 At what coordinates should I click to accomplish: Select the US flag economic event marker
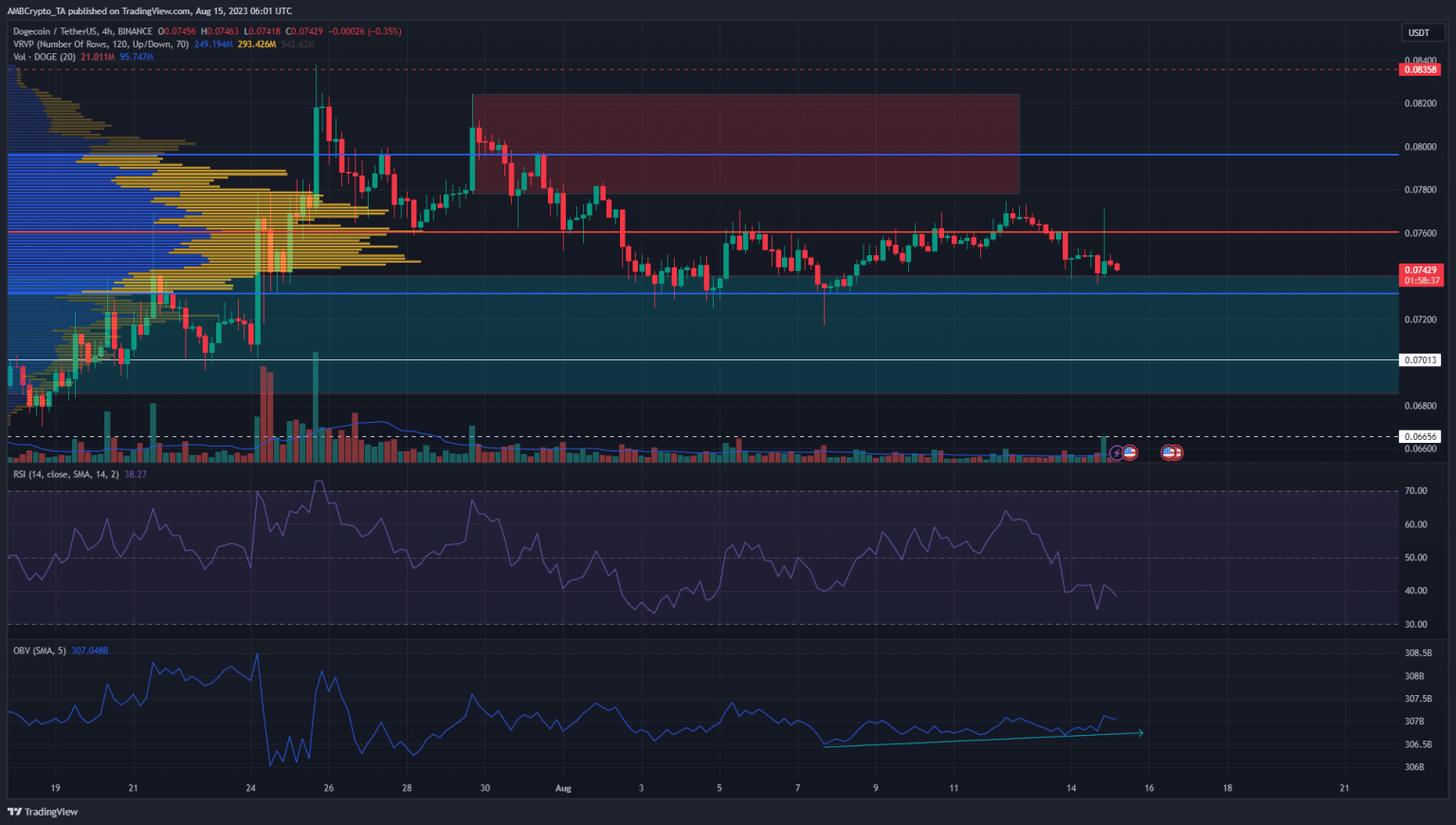(x=1130, y=452)
